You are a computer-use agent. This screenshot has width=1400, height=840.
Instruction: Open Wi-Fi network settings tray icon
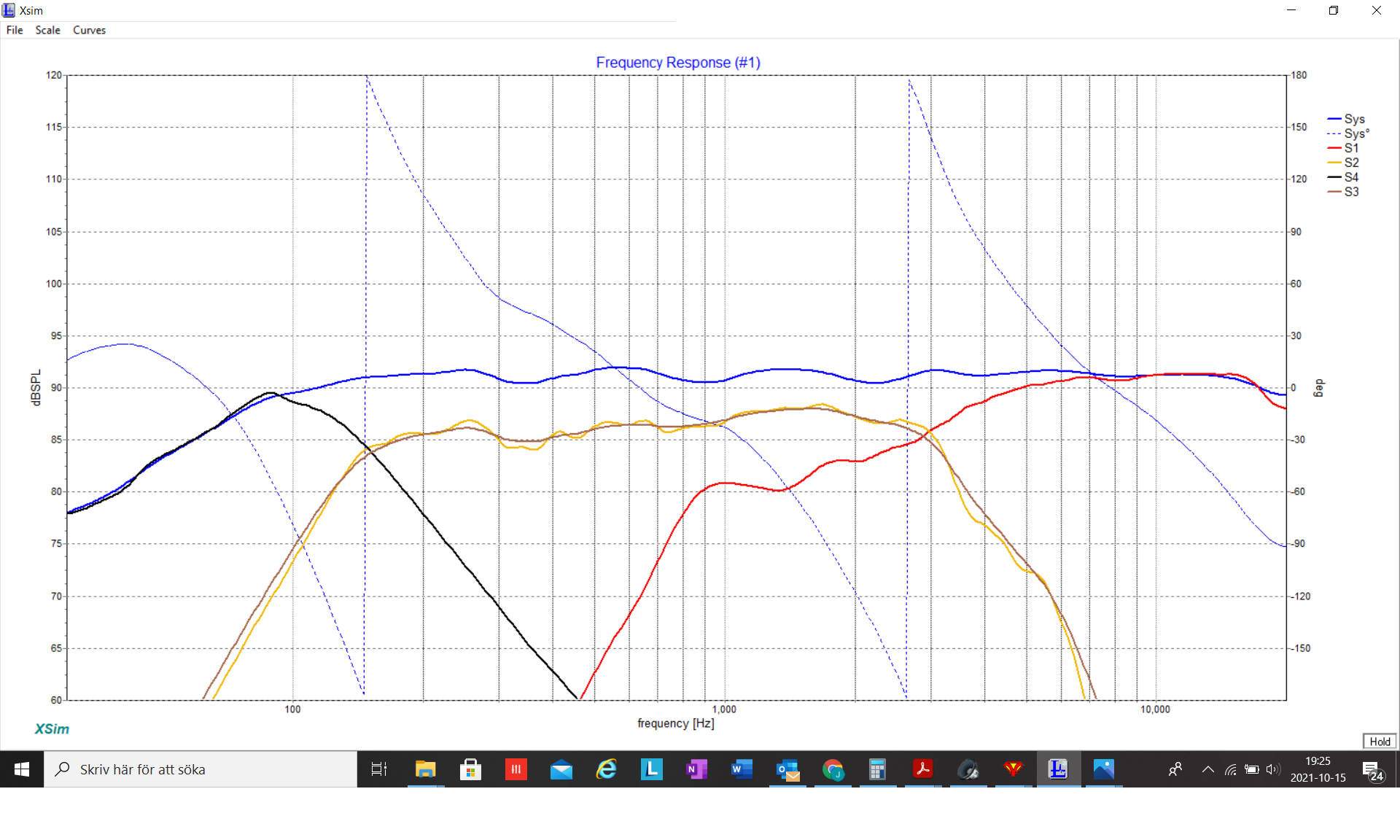[x=1231, y=769]
